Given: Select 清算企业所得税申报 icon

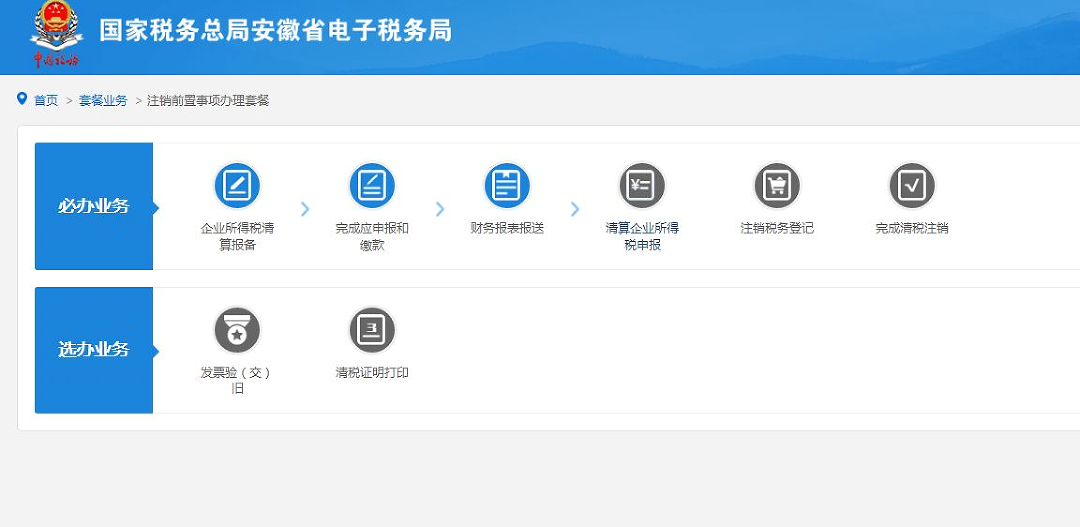Looking at the screenshot, I should coord(642,186).
